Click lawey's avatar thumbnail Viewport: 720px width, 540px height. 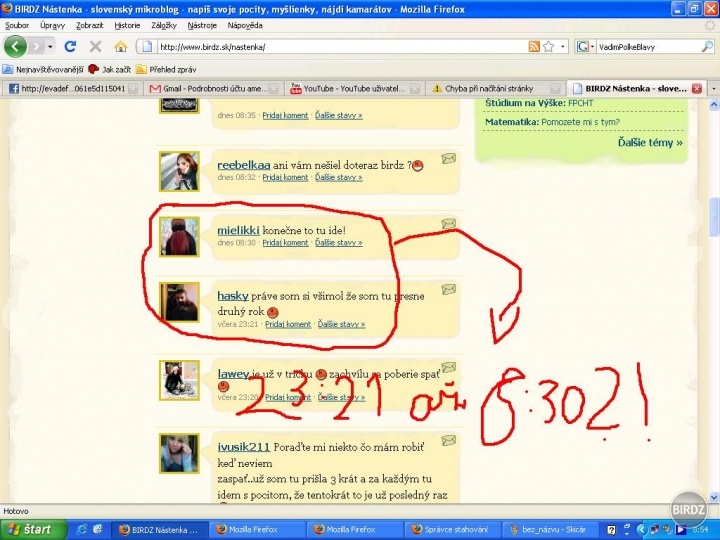tap(179, 380)
